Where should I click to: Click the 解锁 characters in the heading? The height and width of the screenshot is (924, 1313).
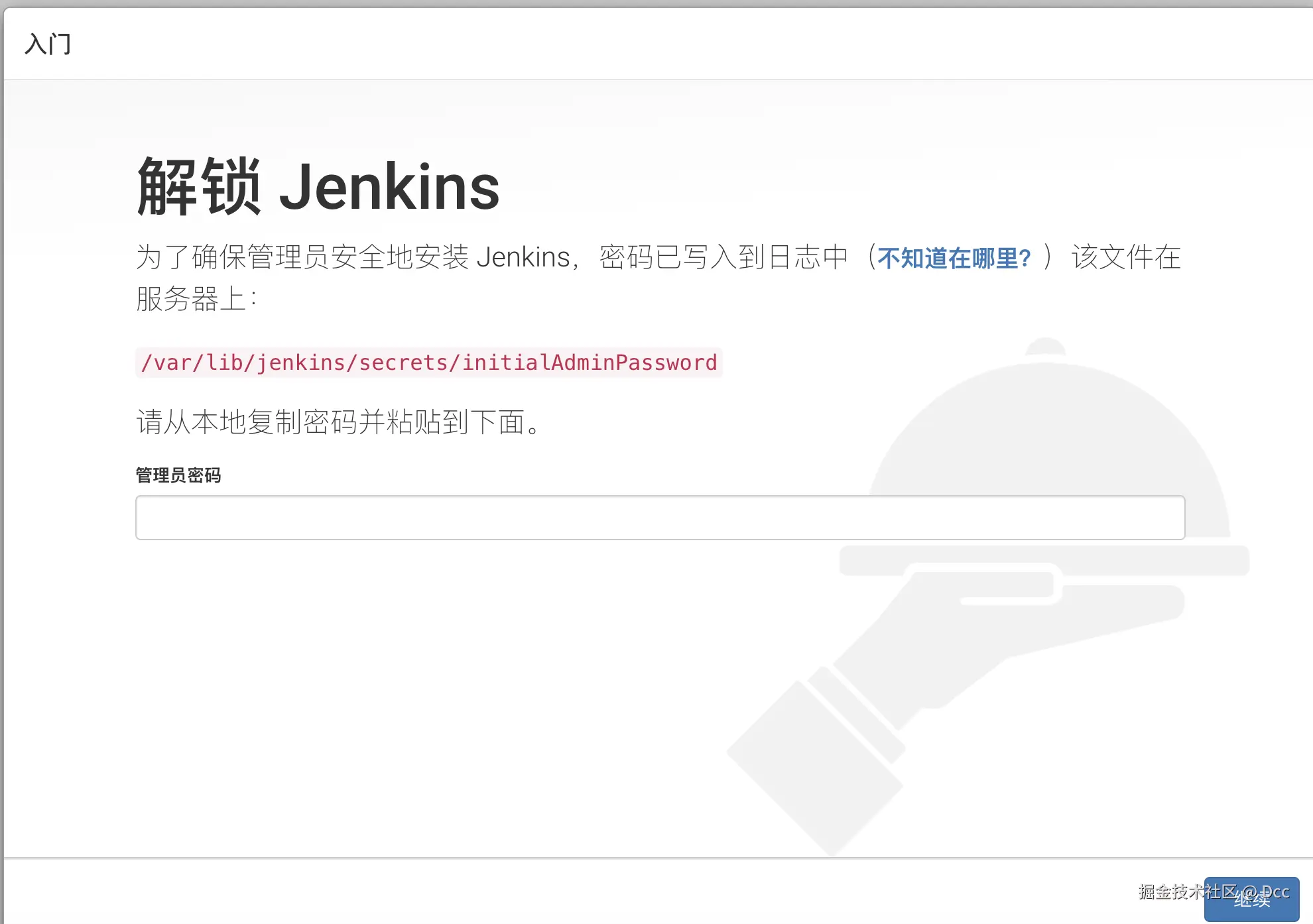pyautogui.click(x=199, y=186)
